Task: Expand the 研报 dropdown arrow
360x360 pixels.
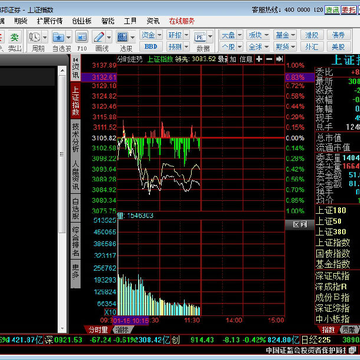Action: click(x=186, y=35)
